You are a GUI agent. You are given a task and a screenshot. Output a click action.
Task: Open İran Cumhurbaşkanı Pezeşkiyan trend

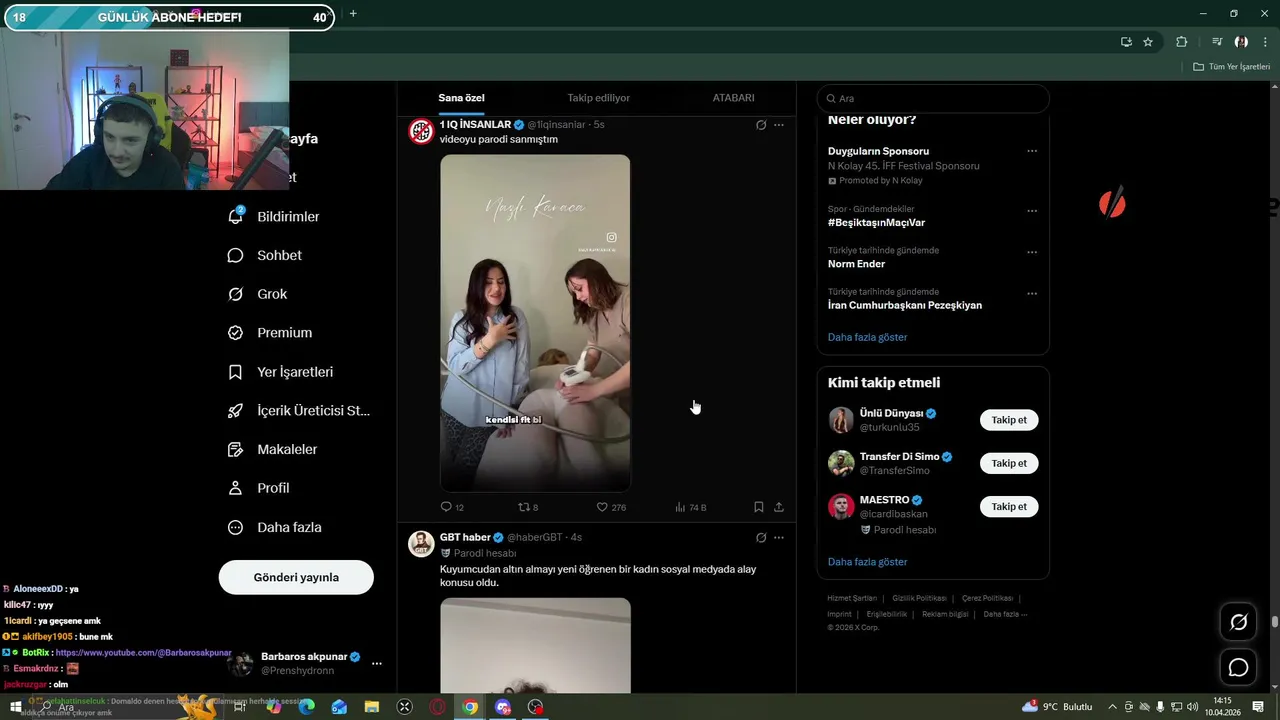point(905,305)
